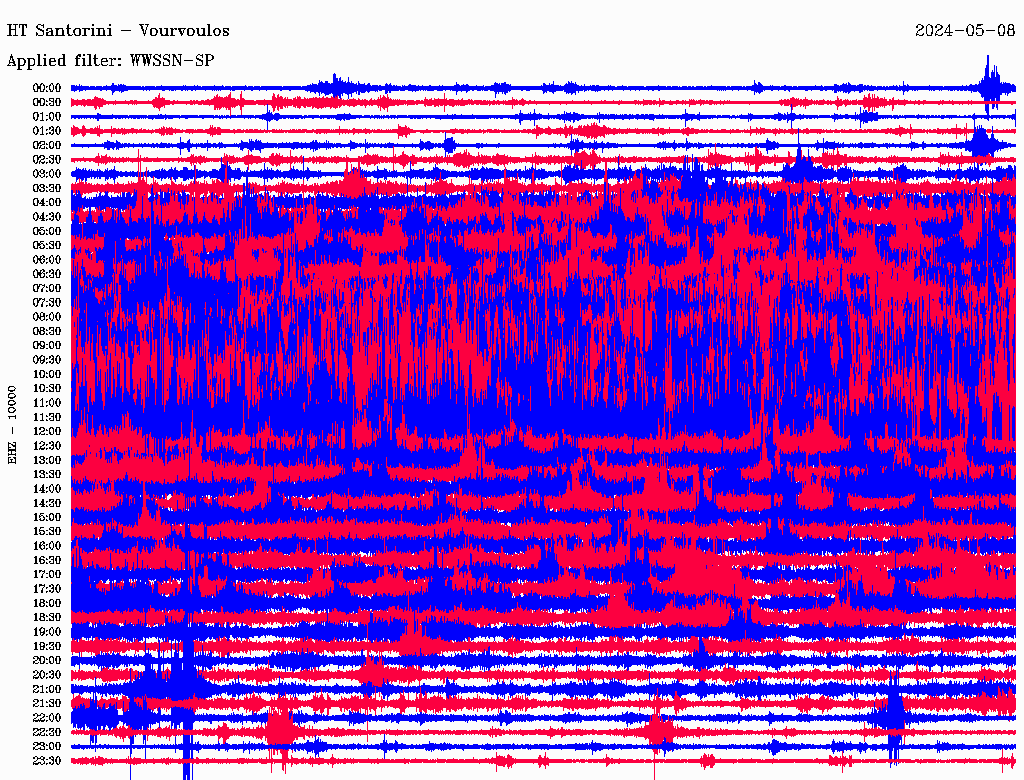Click the 02:00 time label
This screenshot has width=1024, height=780.
[47, 145]
